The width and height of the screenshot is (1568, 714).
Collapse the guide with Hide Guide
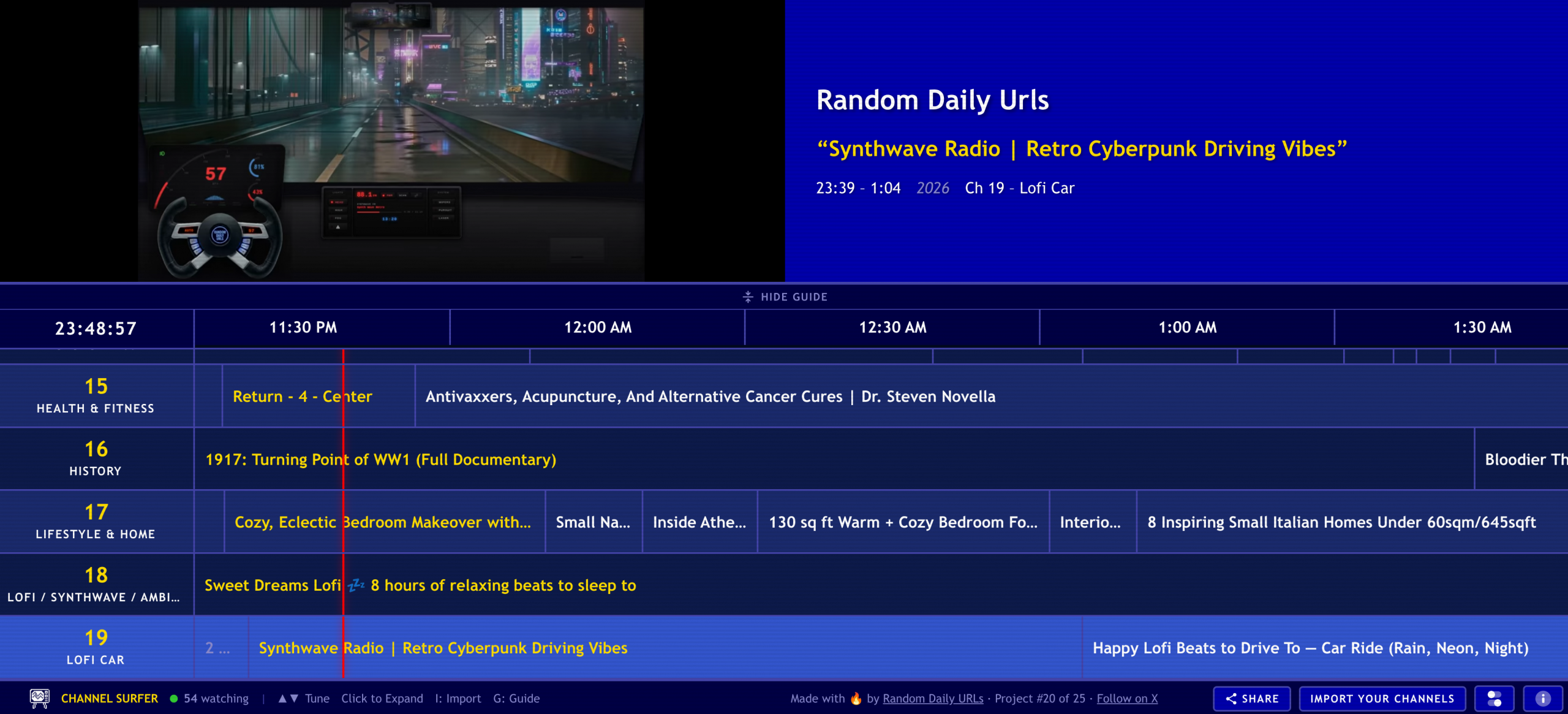point(785,297)
